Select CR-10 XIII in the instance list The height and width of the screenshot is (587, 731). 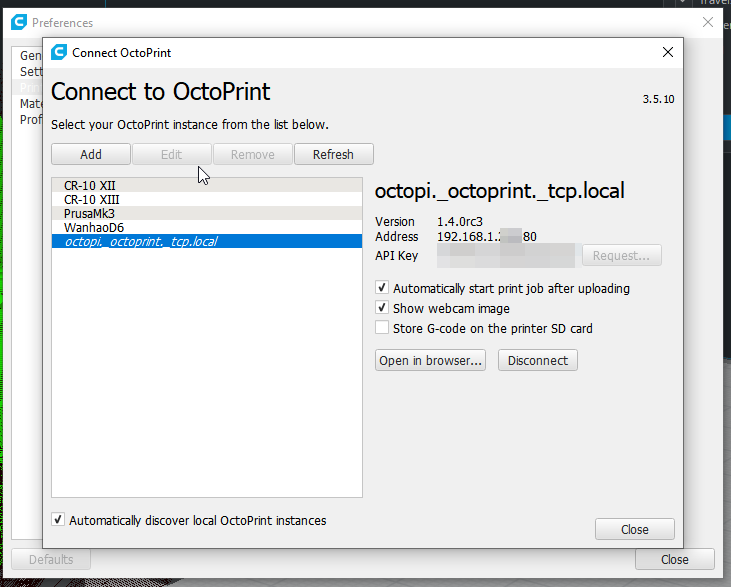(x=207, y=200)
